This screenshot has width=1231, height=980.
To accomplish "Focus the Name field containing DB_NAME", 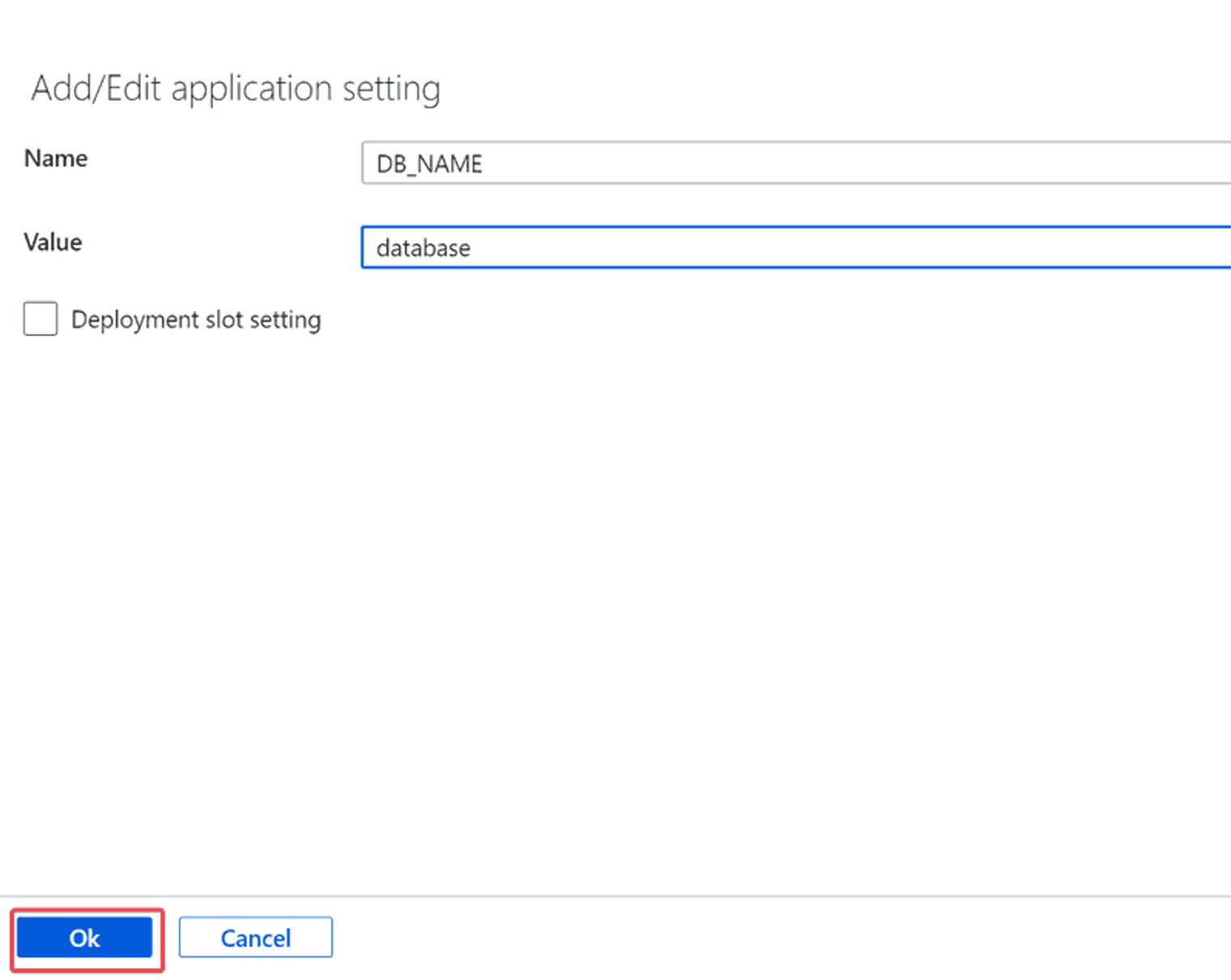I will point(796,163).
